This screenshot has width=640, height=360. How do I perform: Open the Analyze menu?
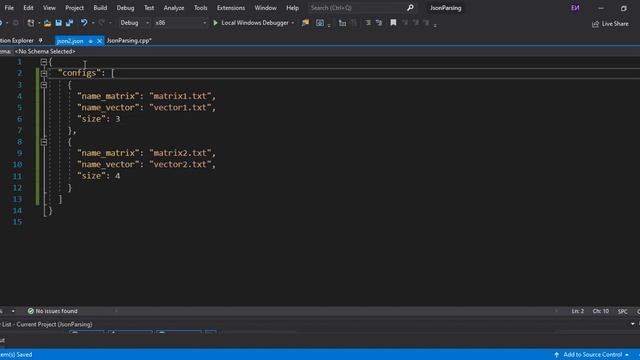(x=173, y=8)
